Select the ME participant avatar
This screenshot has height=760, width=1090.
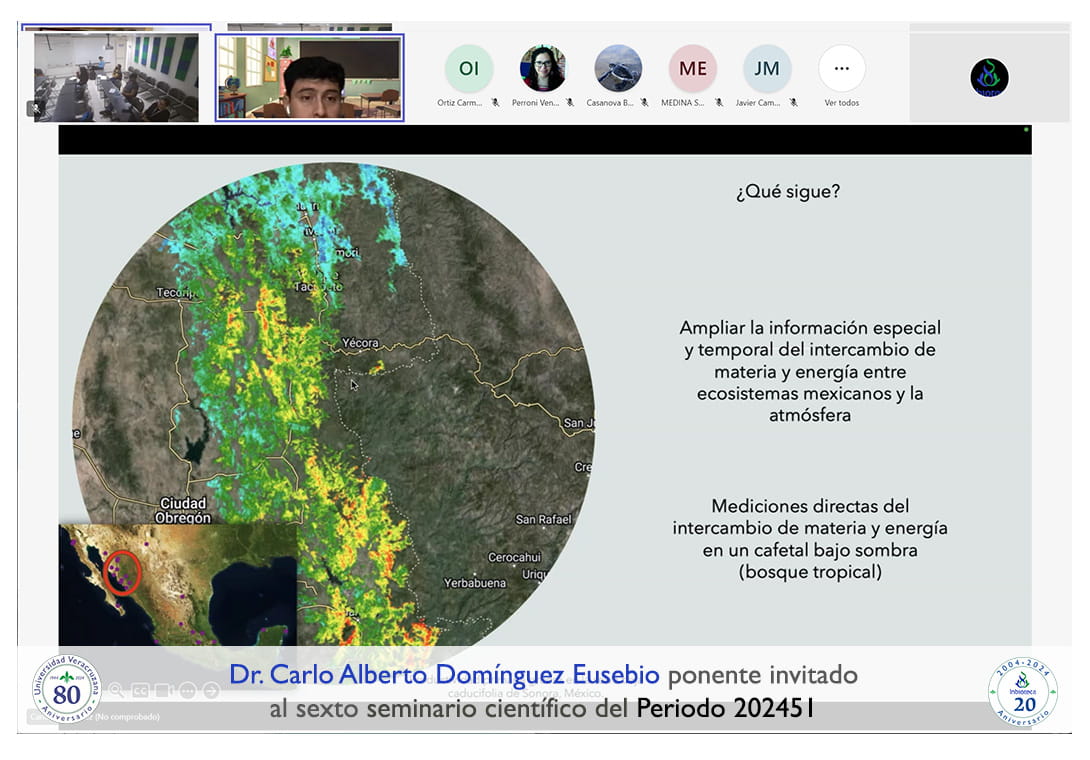coord(692,69)
